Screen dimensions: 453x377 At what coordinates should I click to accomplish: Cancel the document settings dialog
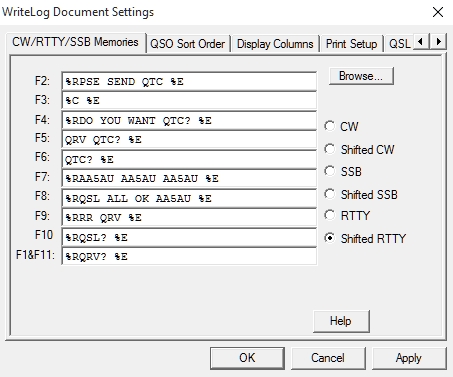[x=328, y=358]
